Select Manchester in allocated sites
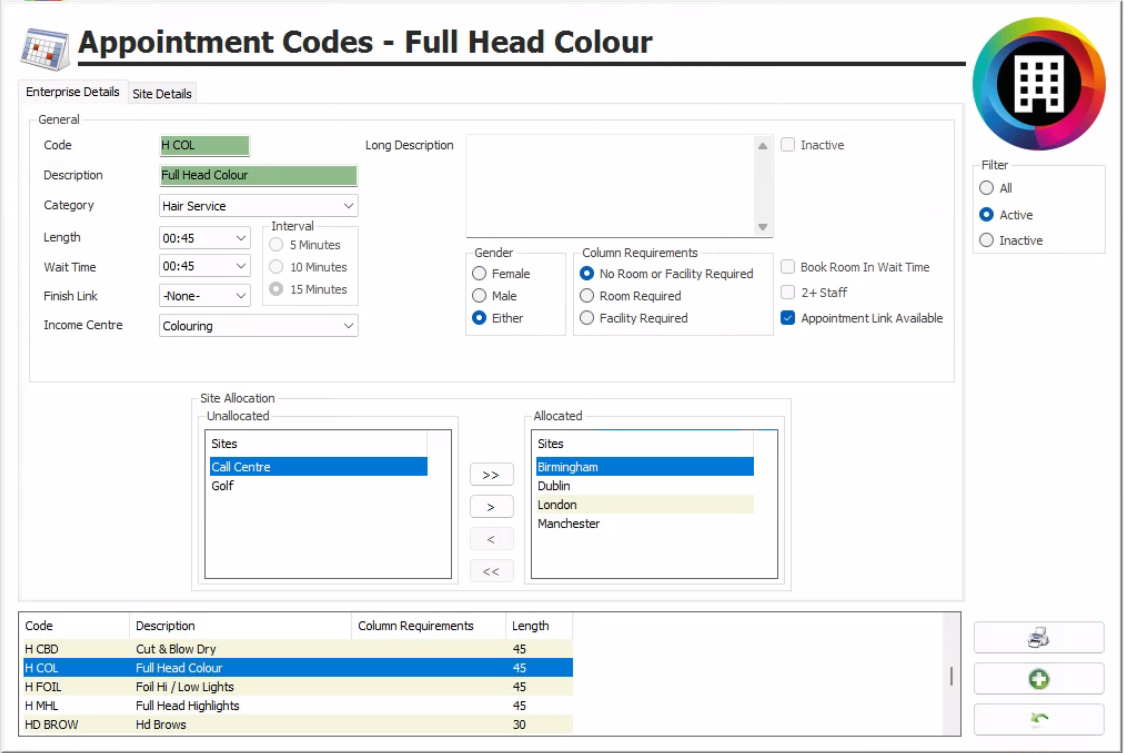Image resolution: width=1124 pixels, height=753 pixels. pyautogui.click(x=644, y=524)
